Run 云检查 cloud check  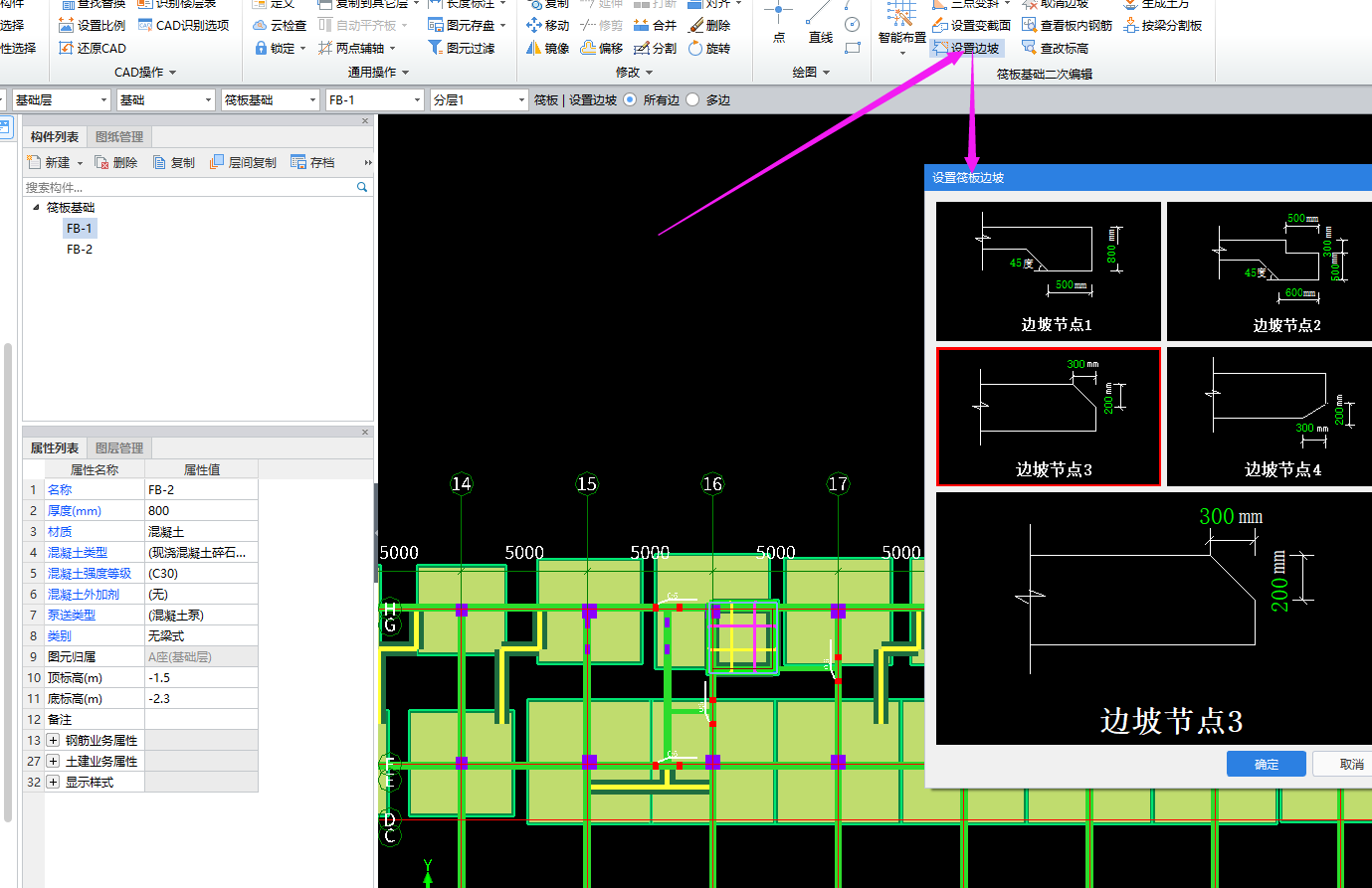tap(280, 26)
